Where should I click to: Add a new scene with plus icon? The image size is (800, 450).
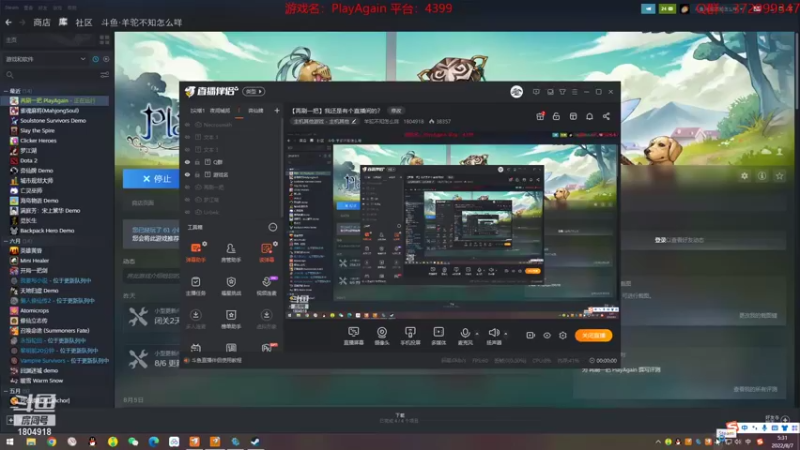277,110
